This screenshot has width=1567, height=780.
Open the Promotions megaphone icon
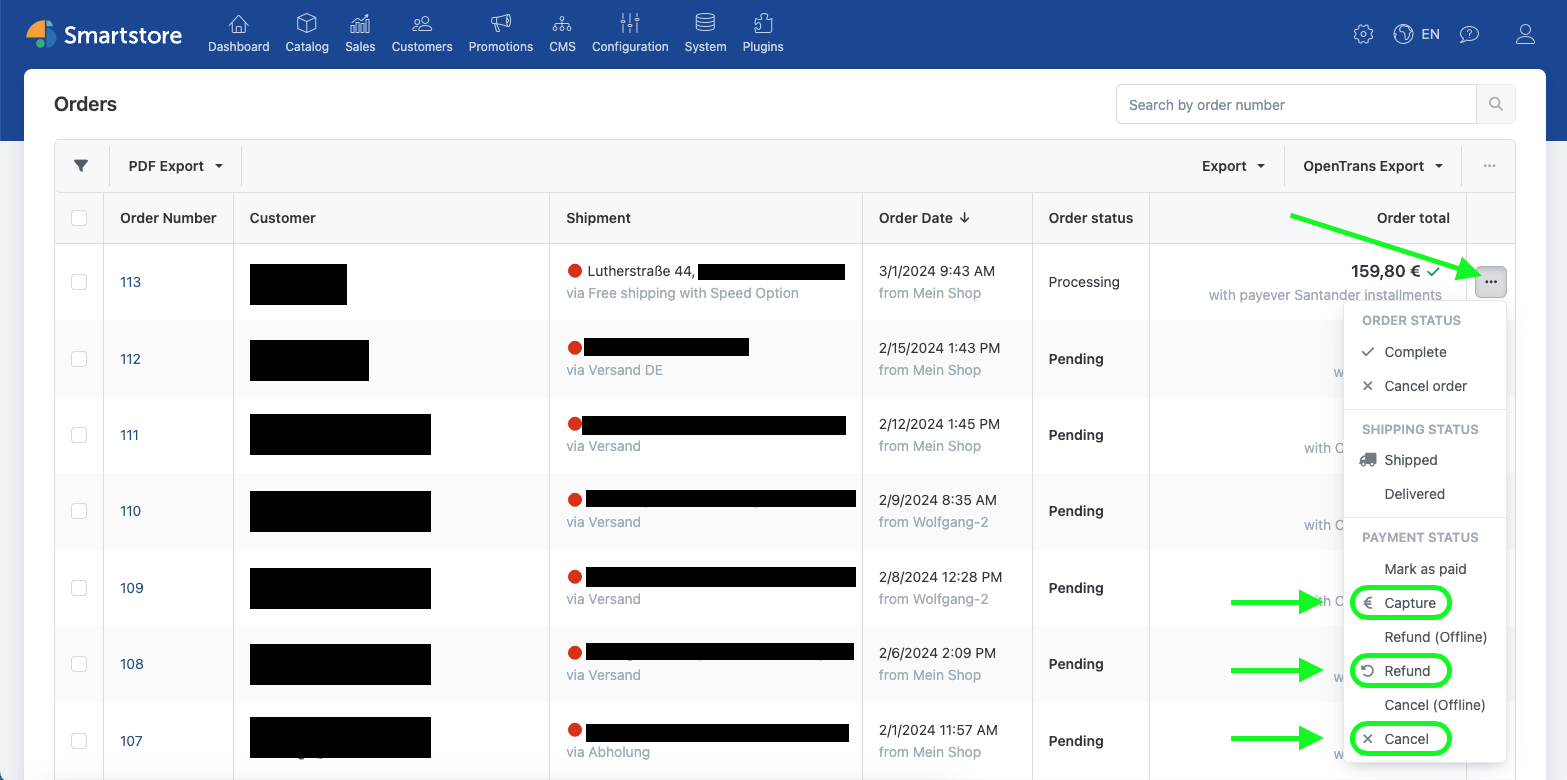coord(501,24)
